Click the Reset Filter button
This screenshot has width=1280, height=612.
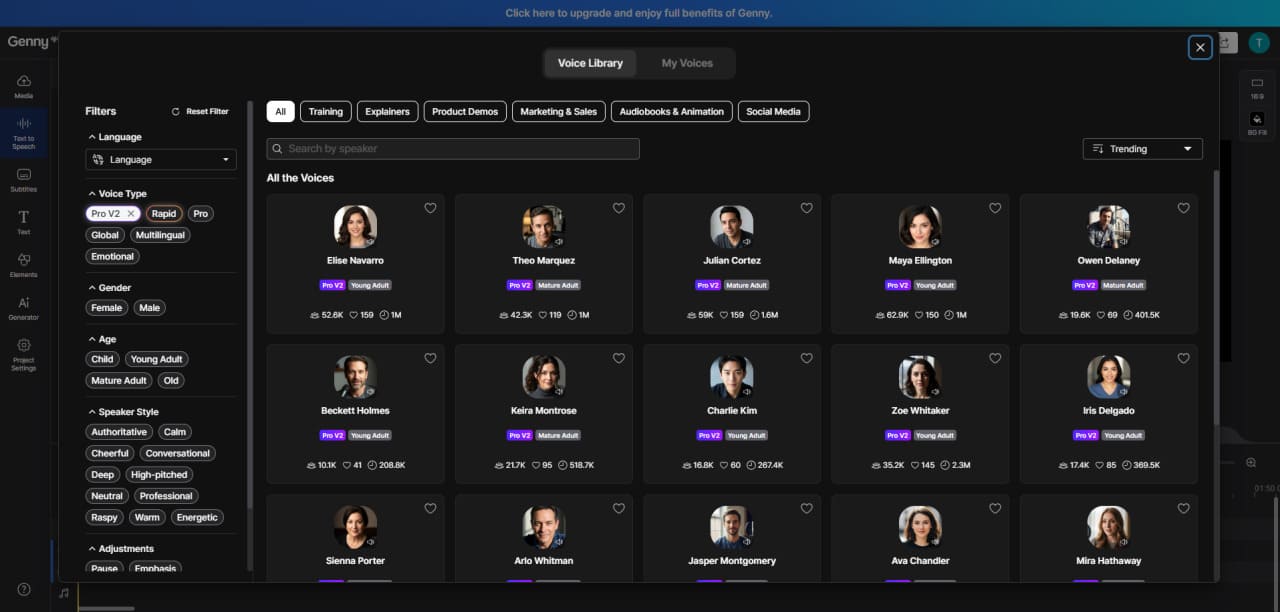pyautogui.click(x=200, y=112)
